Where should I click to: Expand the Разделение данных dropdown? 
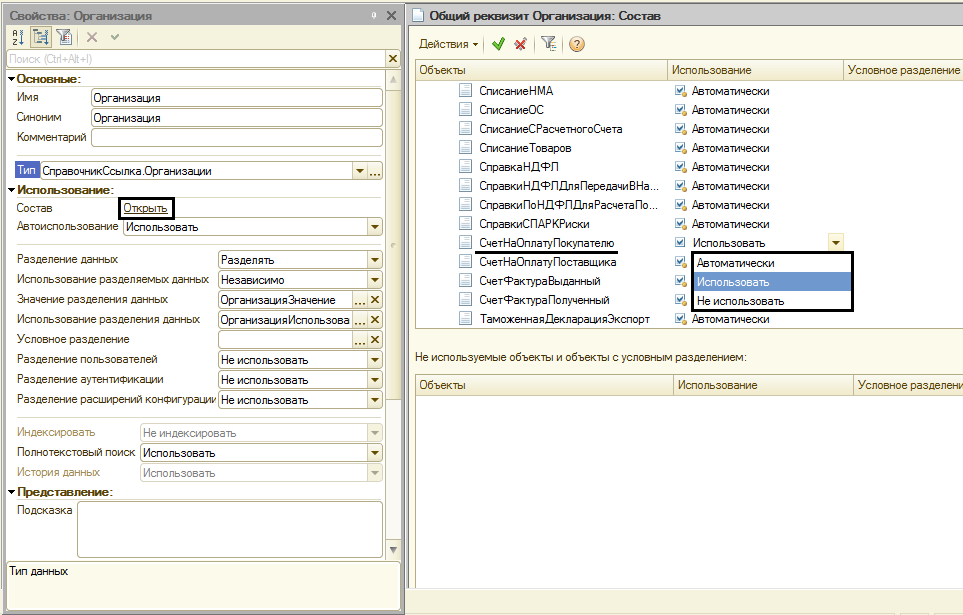tap(375, 260)
